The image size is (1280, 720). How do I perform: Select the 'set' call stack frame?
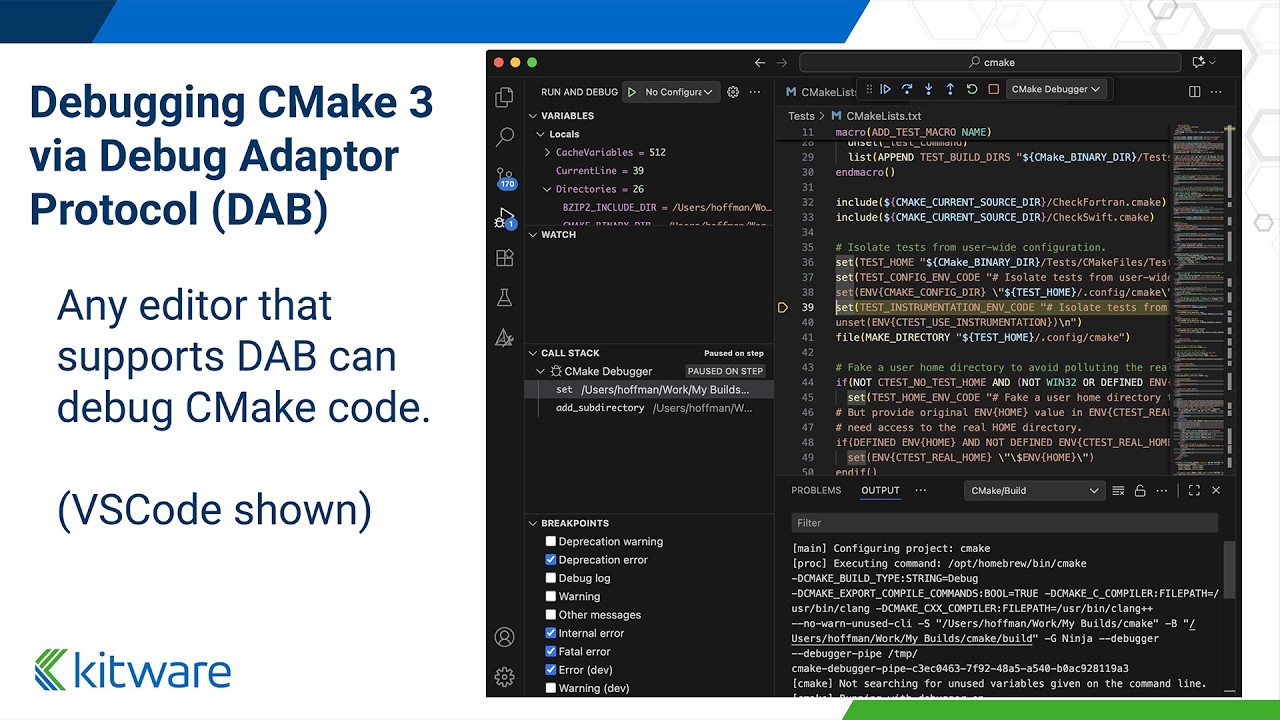650,390
